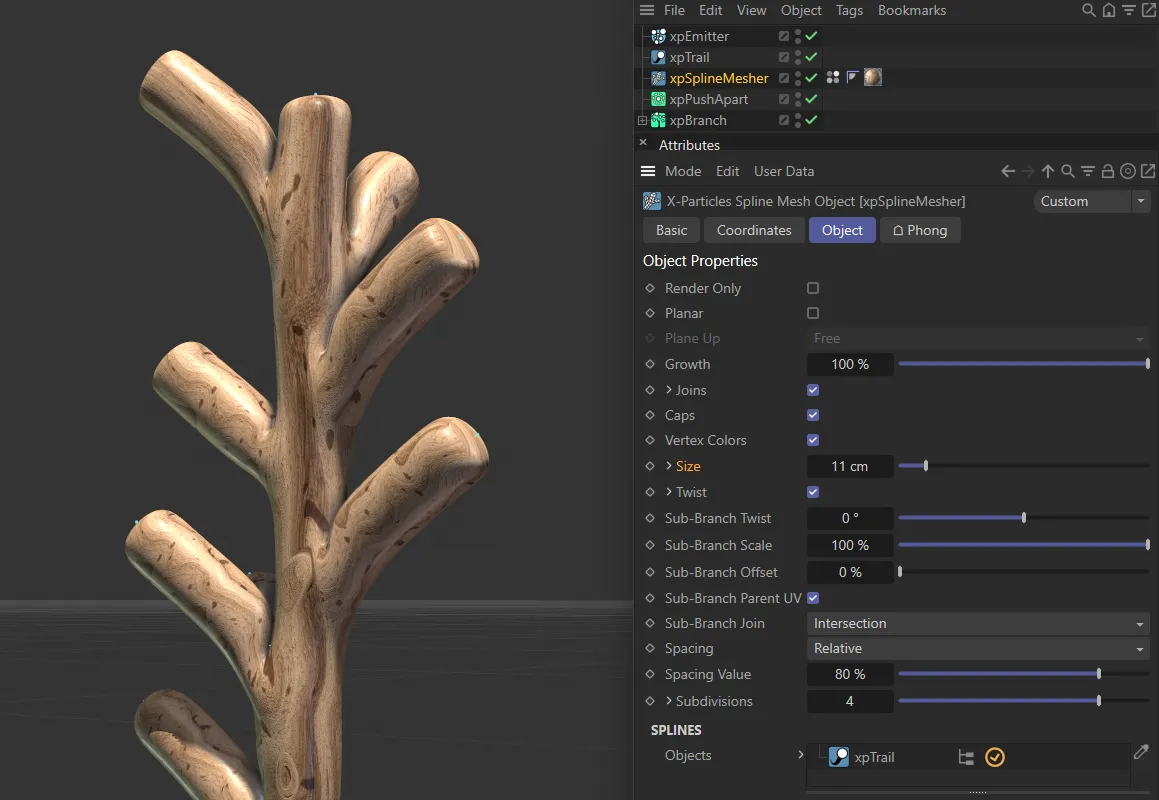Expand the xpBranch object hierarchy
The height and width of the screenshot is (800, 1159).
(642, 120)
